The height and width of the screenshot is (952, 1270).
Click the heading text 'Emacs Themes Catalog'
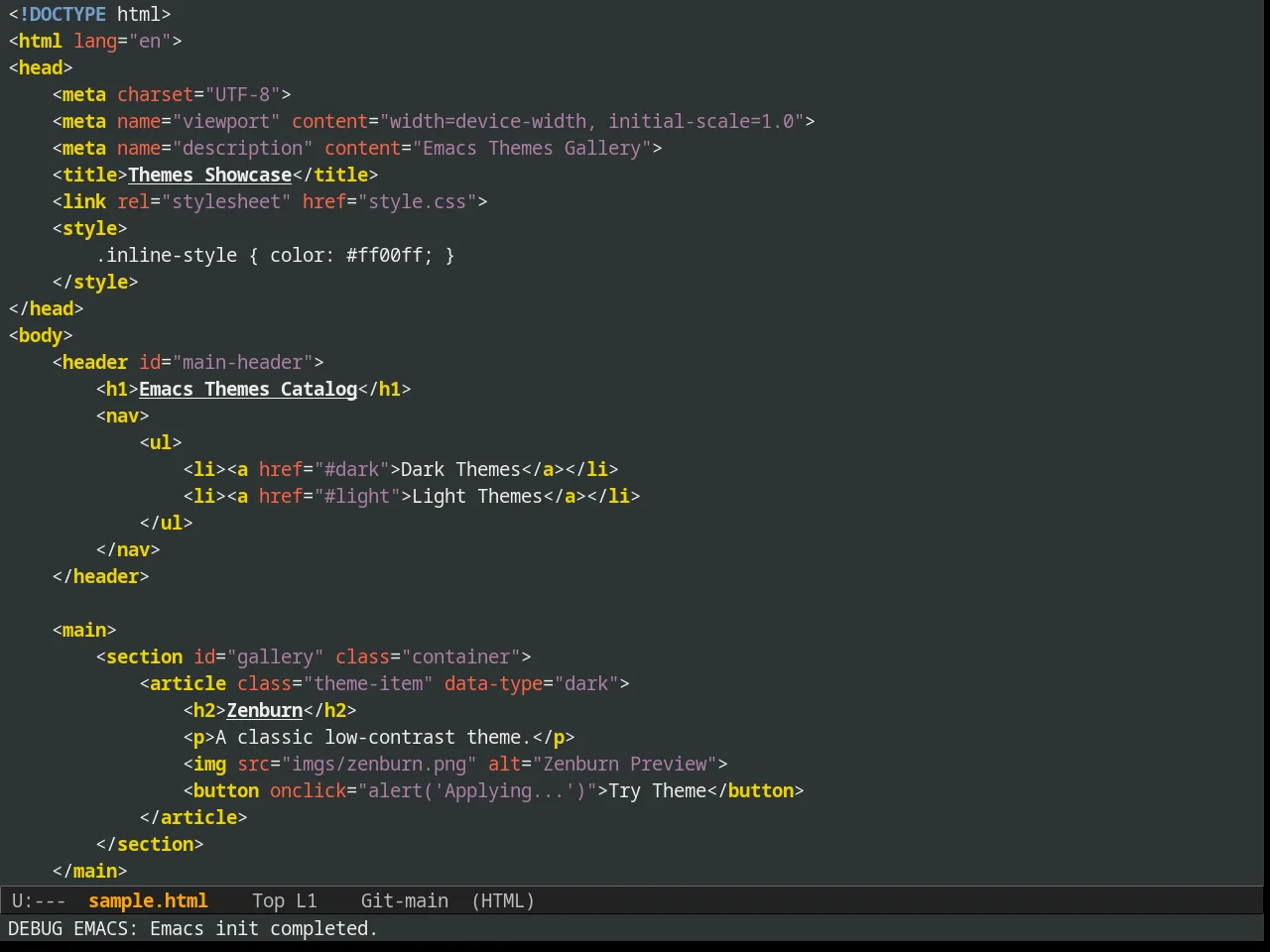pos(248,389)
